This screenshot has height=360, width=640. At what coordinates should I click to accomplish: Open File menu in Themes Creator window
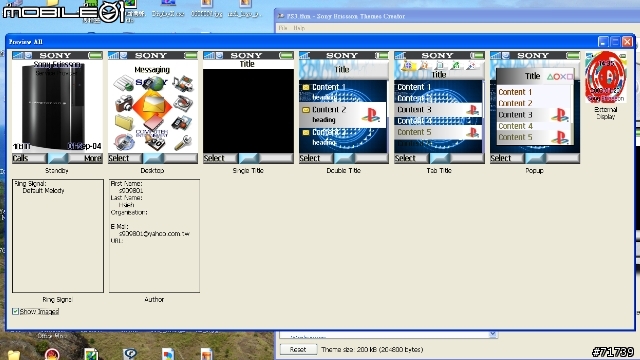[283, 28]
